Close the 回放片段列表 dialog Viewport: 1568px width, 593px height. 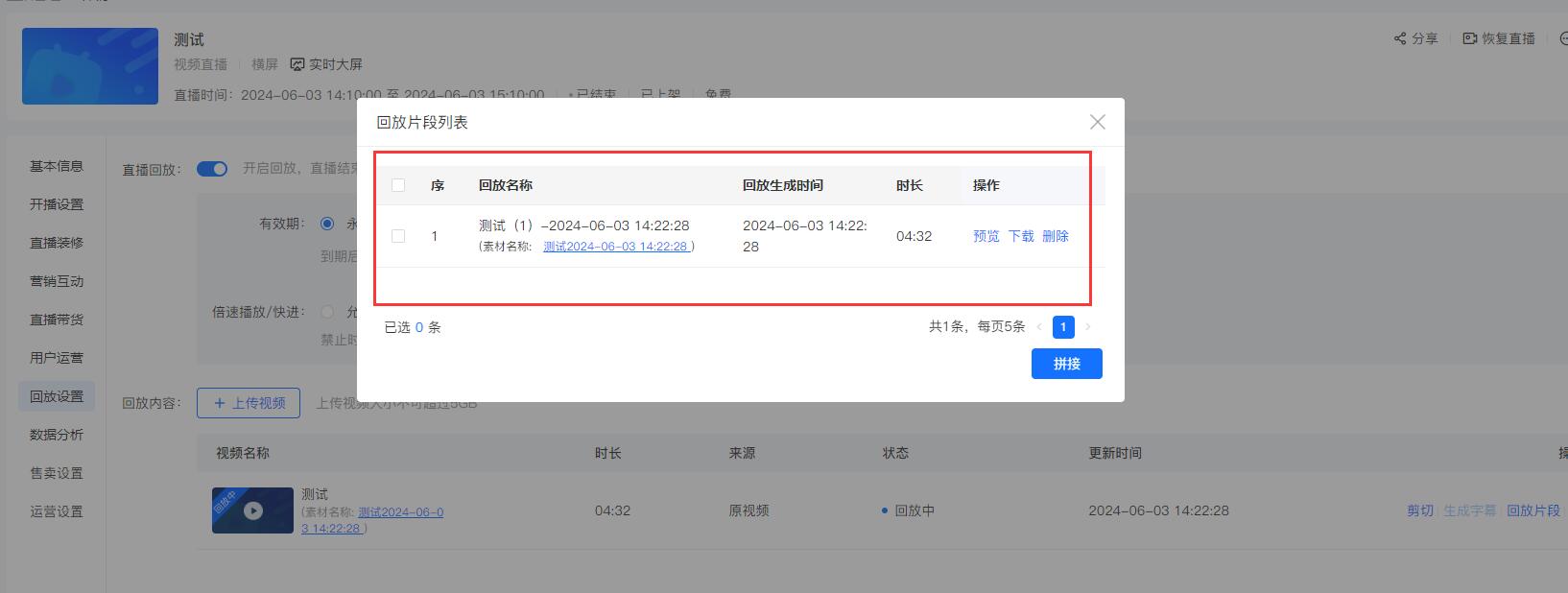pos(1098,122)
